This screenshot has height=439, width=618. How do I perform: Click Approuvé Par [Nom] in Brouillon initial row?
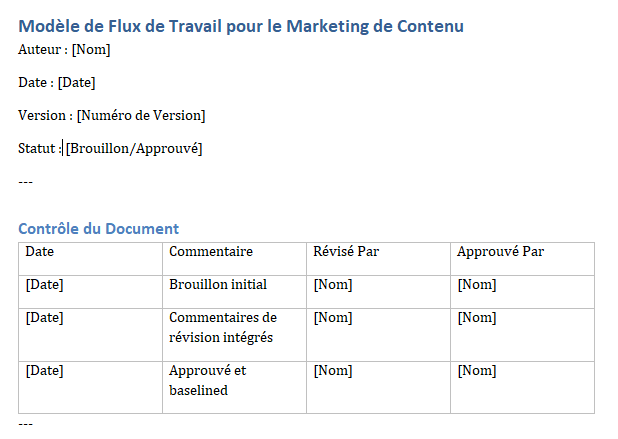pyautogui.click(x=477, y=285)
